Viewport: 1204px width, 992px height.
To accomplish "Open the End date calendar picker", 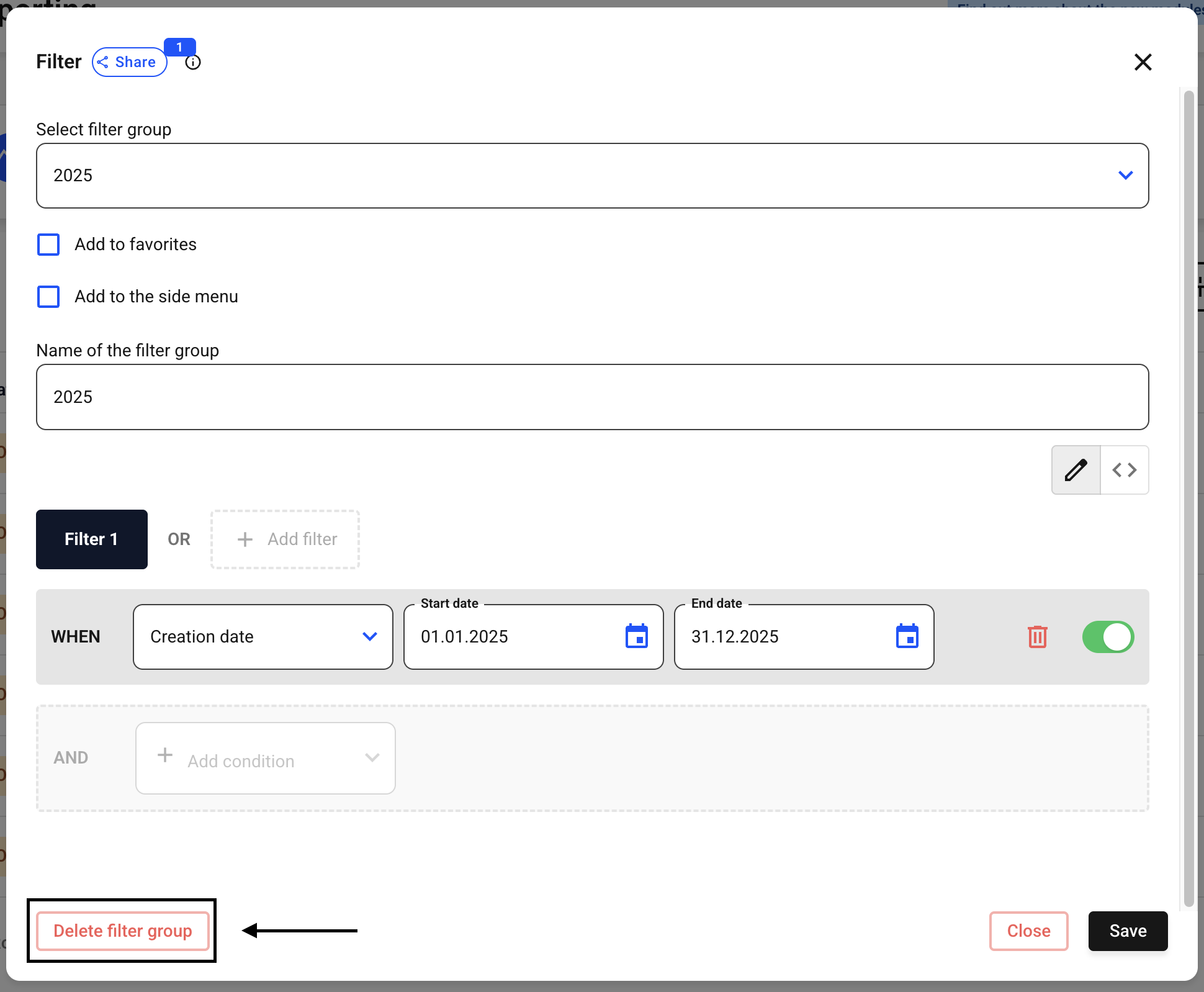I will point(907,636).
